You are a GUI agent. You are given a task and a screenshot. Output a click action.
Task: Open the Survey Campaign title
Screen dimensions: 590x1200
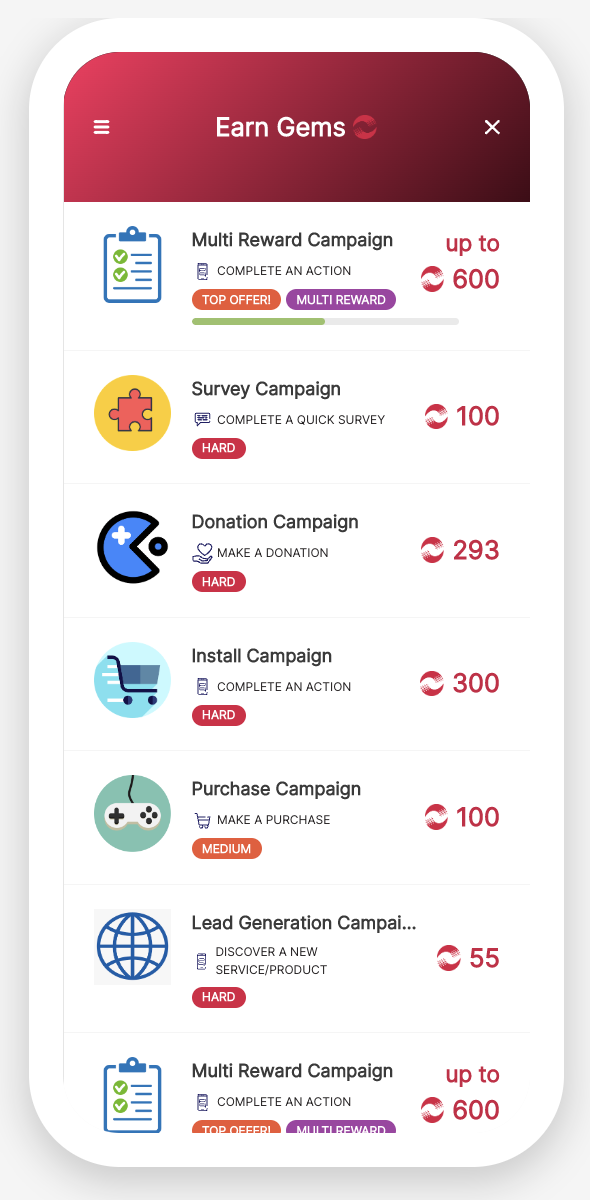[x=266, y=389]
